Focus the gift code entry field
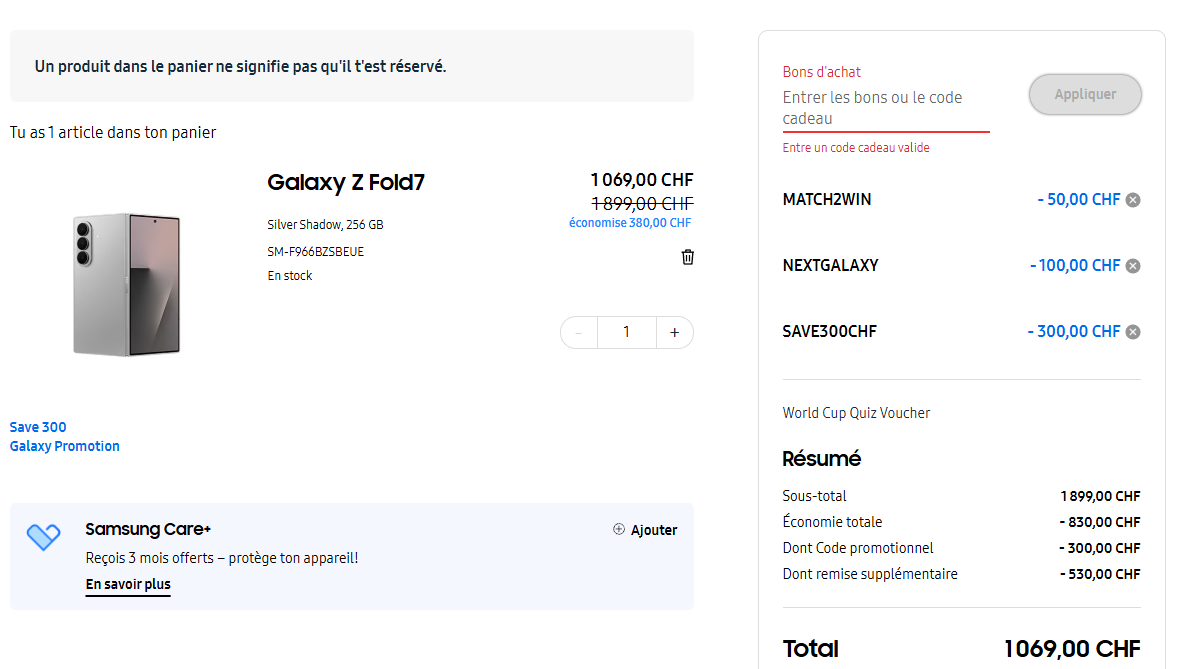The image size is (1191, 669). pyautogui.click(x=886, y=108)
